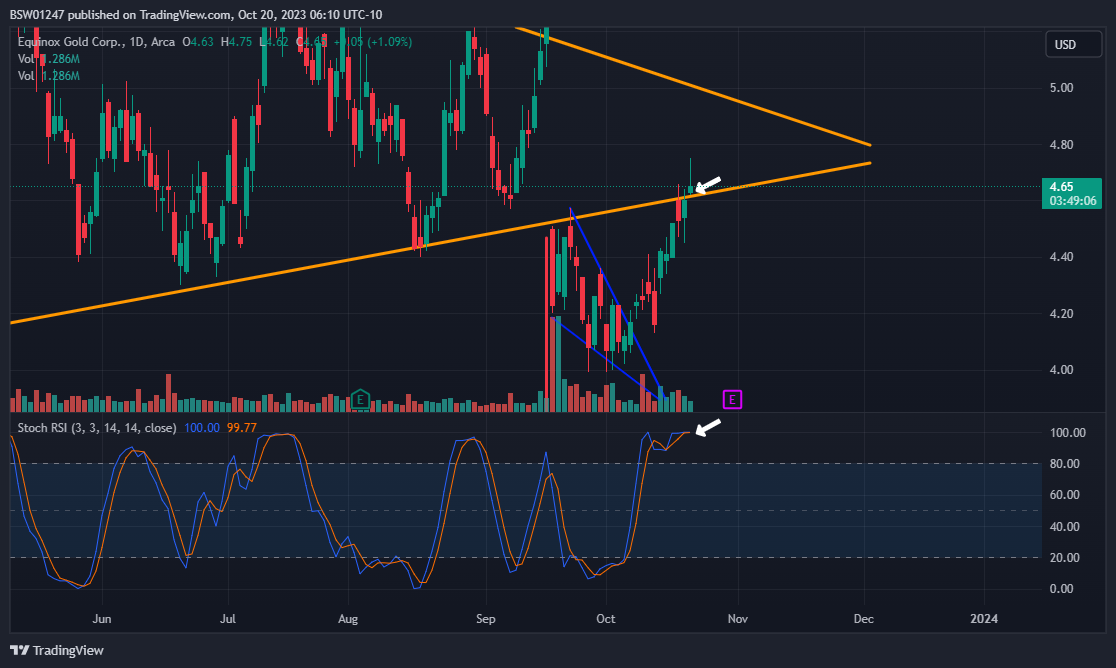Click the 4.20 price axis label

(1061, 313)
